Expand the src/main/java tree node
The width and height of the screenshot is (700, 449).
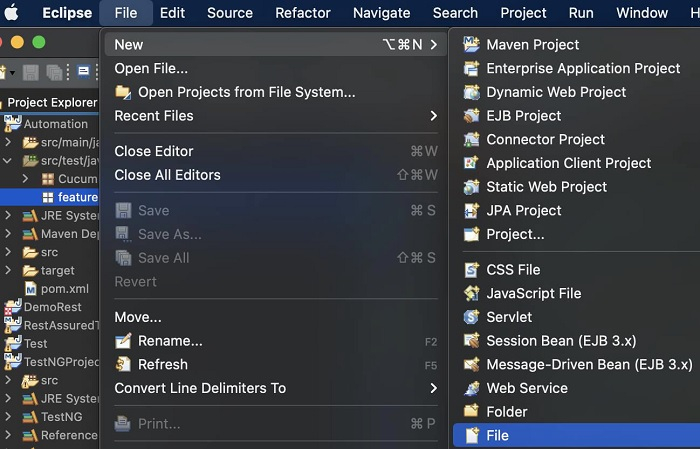click(9, 142)
